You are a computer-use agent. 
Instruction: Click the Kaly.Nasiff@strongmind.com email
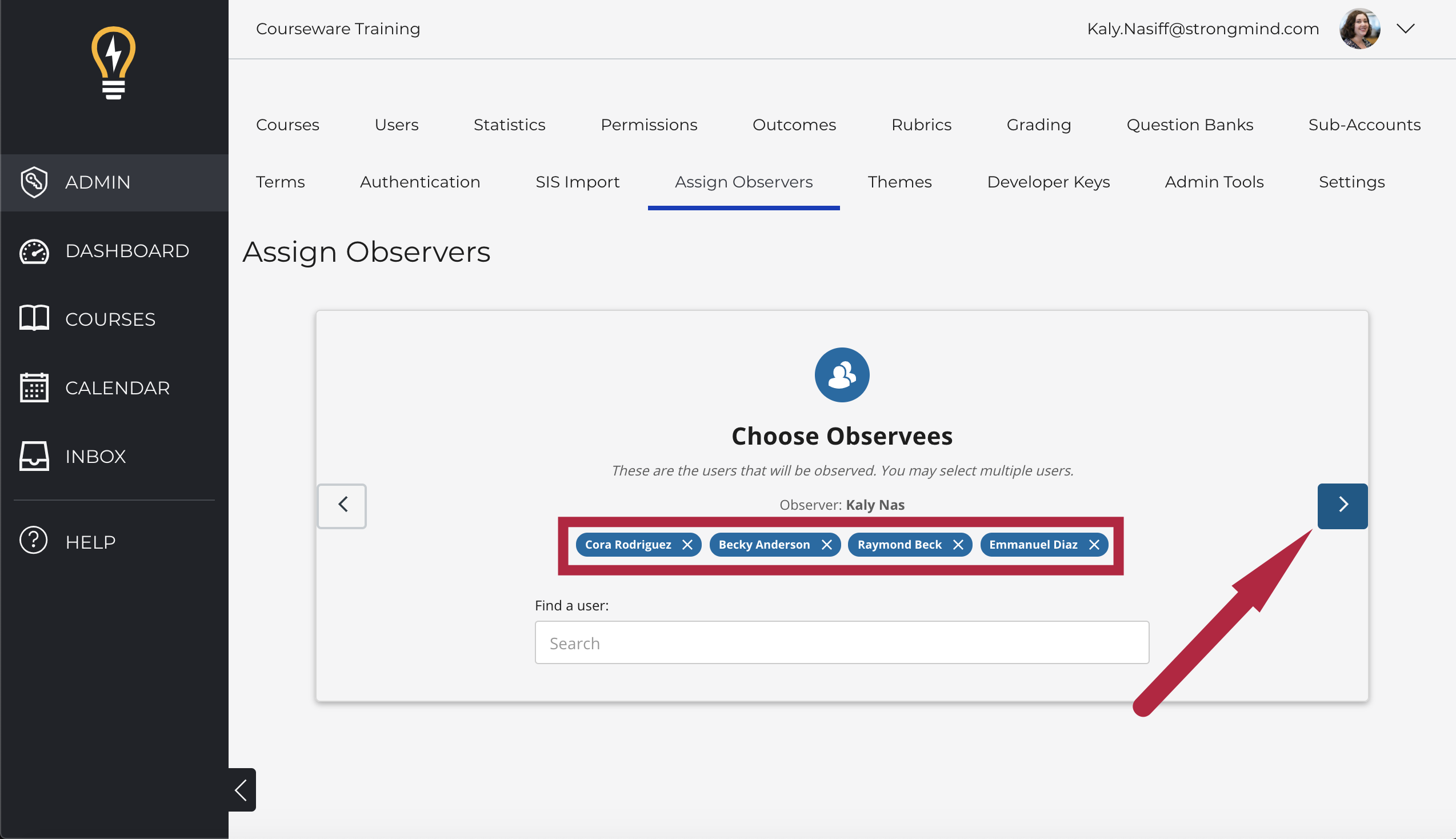[1203, 29]
